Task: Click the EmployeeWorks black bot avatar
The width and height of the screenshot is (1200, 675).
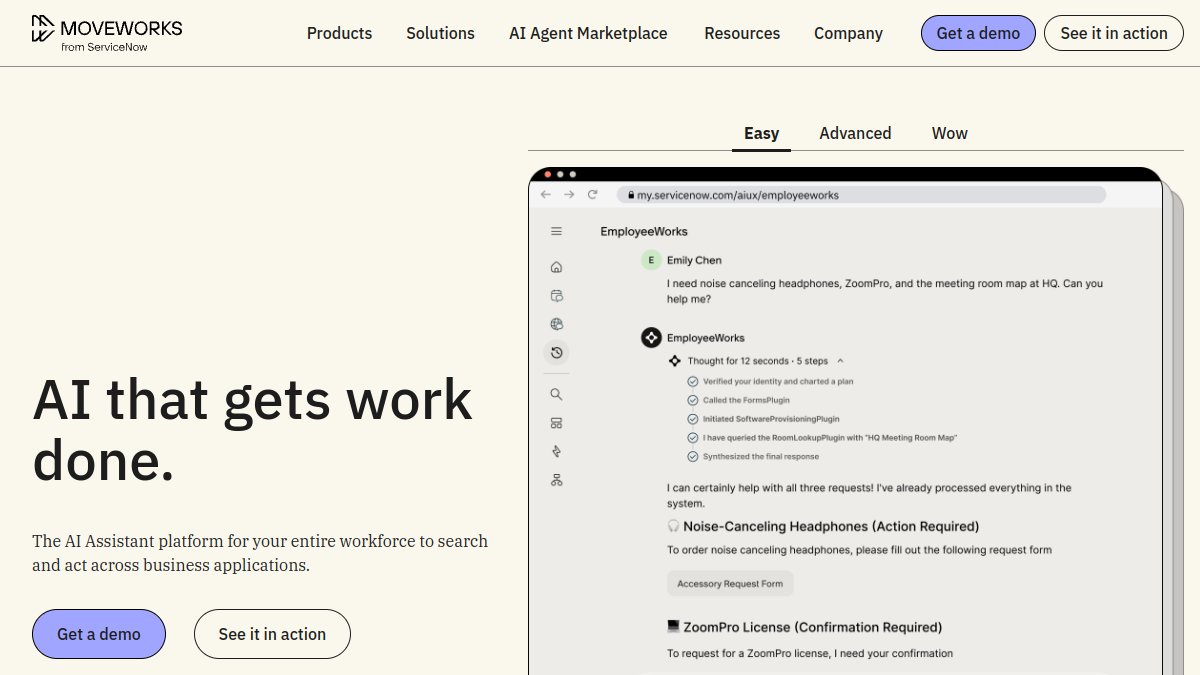Action: point(651,338)
